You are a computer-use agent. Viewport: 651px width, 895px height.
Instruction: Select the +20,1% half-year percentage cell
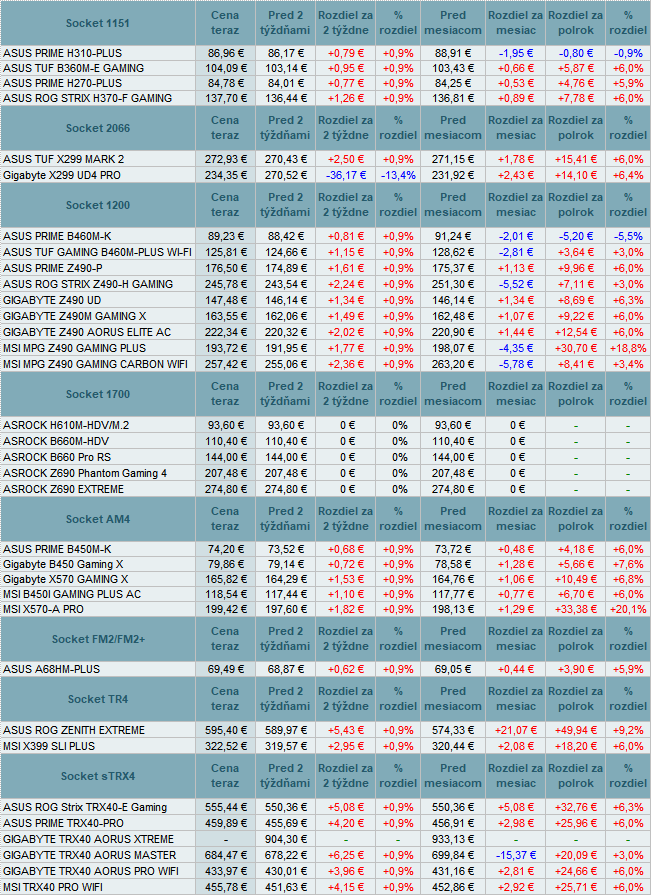tap(628, 609)
